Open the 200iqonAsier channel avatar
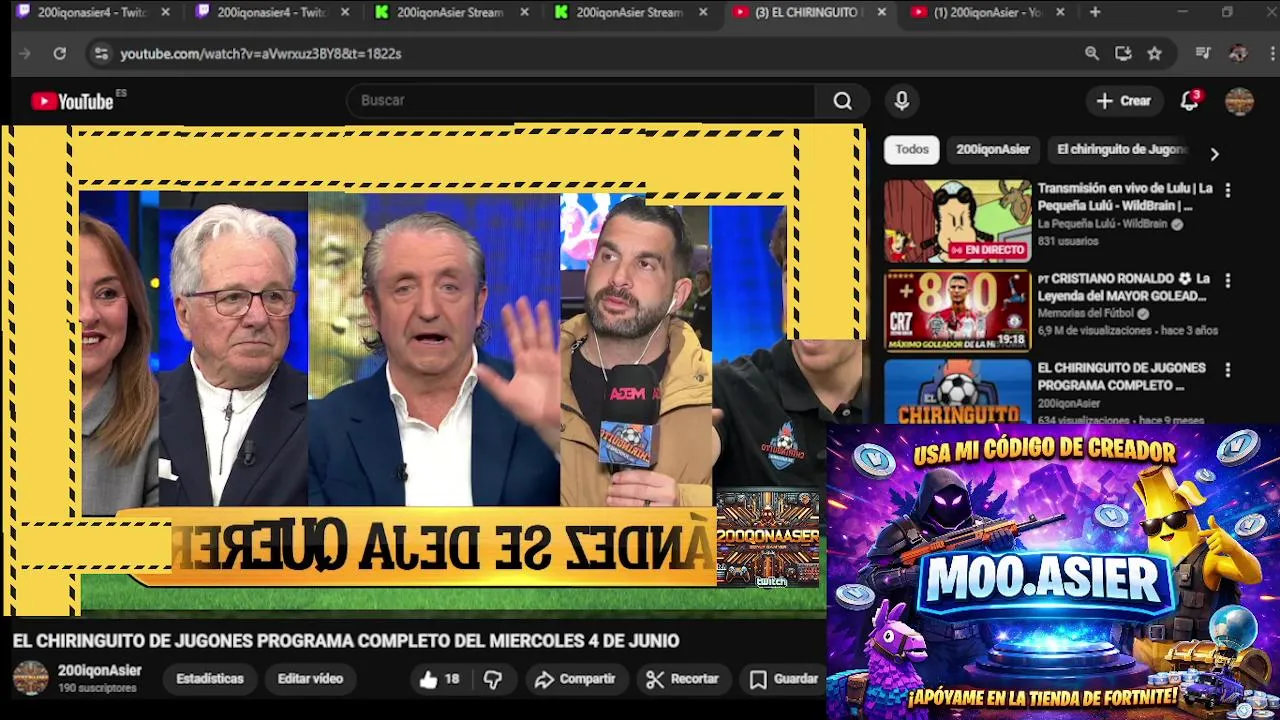This screenshot has width=1280, height=720. click(x=30, y=678)
